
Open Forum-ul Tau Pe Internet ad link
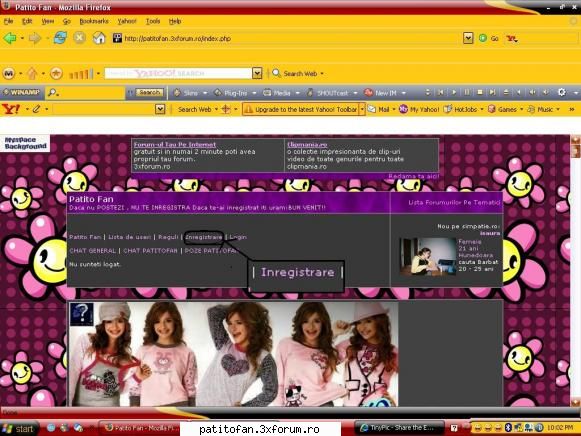pyautogui.click(x=175, y=144)
